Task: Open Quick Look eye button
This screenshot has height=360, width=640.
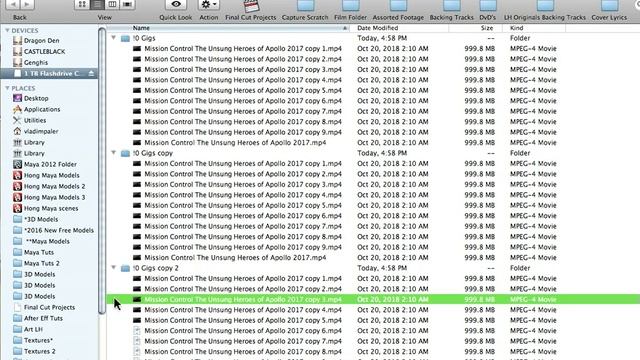Action: (x=176, y=4)
